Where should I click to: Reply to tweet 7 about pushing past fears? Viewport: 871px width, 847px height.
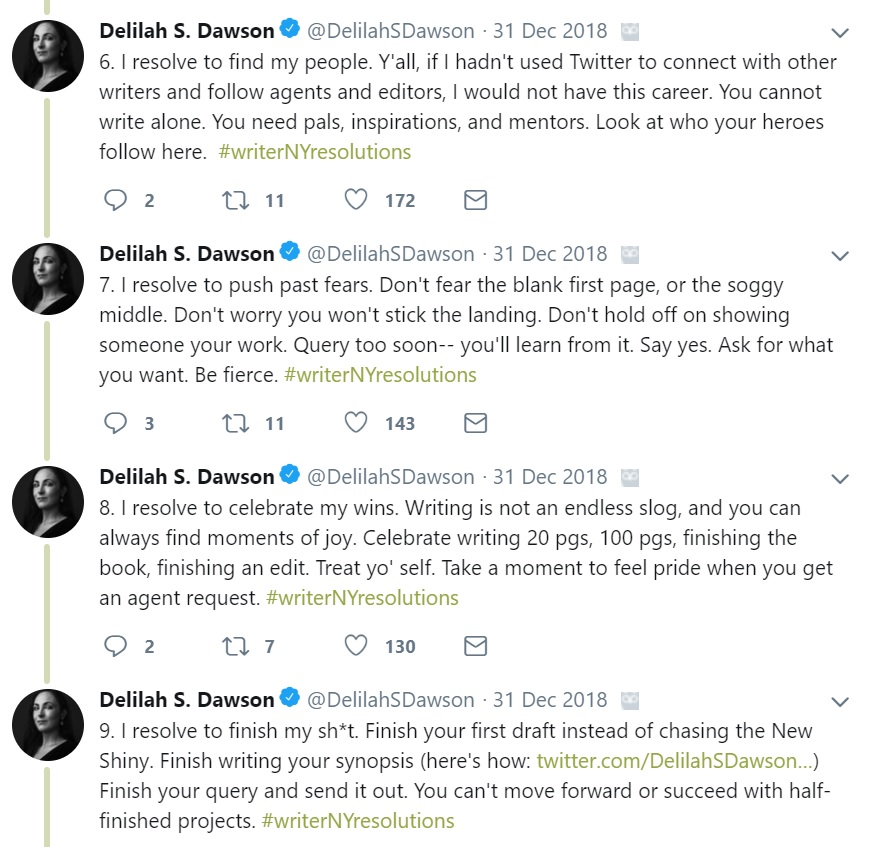point(117,423)
